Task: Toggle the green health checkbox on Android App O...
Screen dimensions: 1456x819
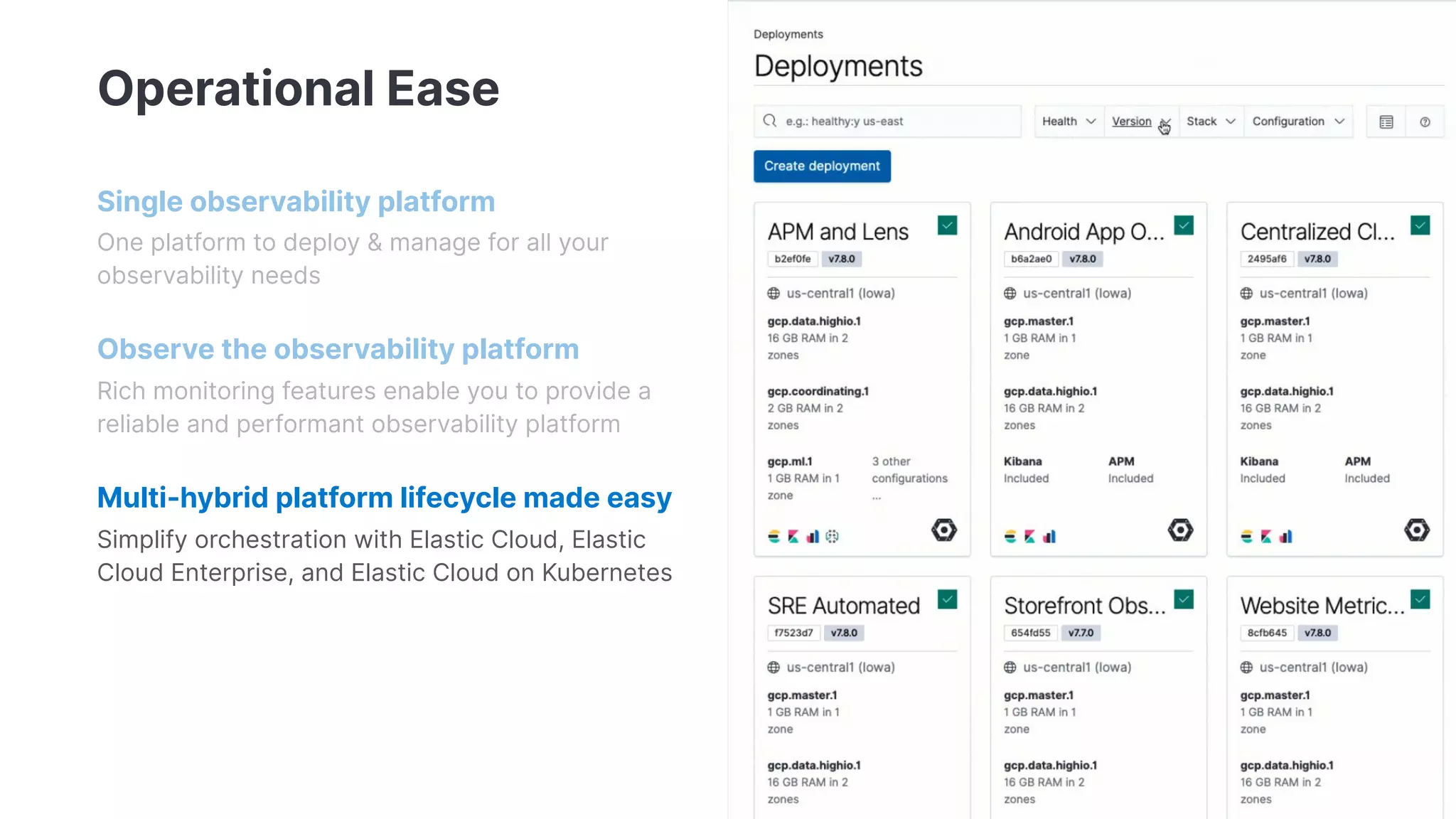Action: (x=1184, y=225)
